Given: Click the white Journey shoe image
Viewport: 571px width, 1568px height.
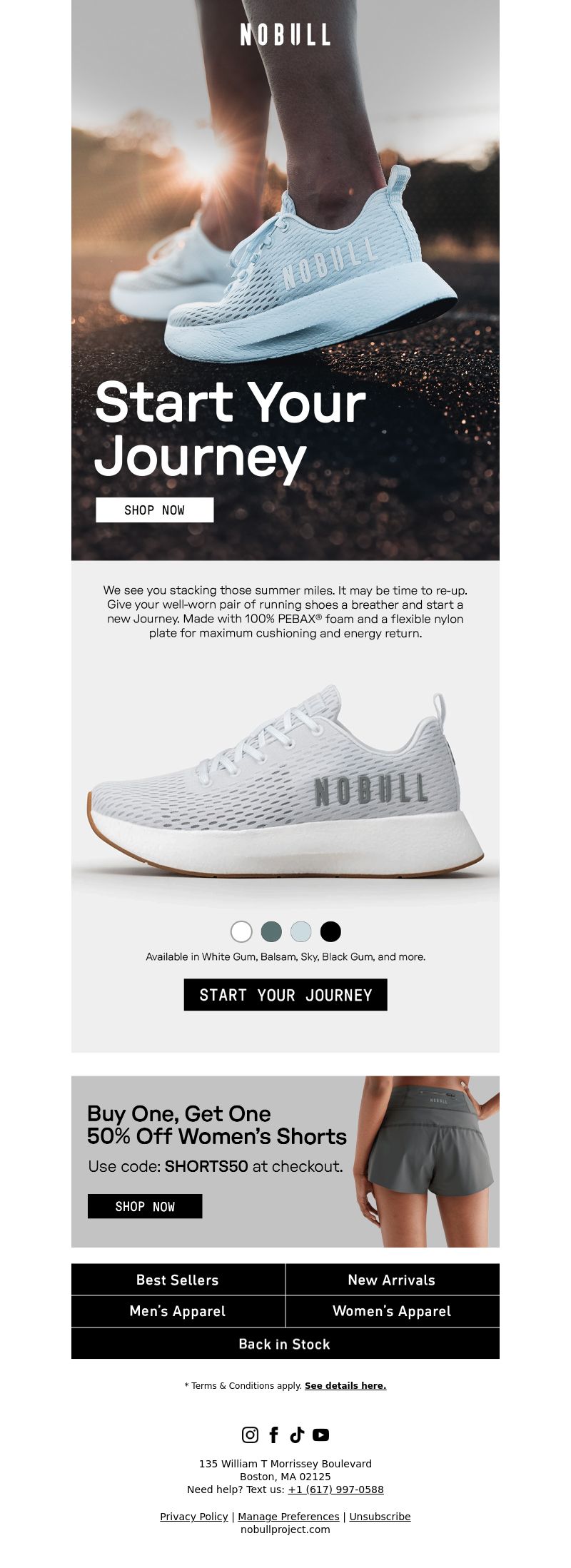Looking at the screenshot, I should (285, 782).
